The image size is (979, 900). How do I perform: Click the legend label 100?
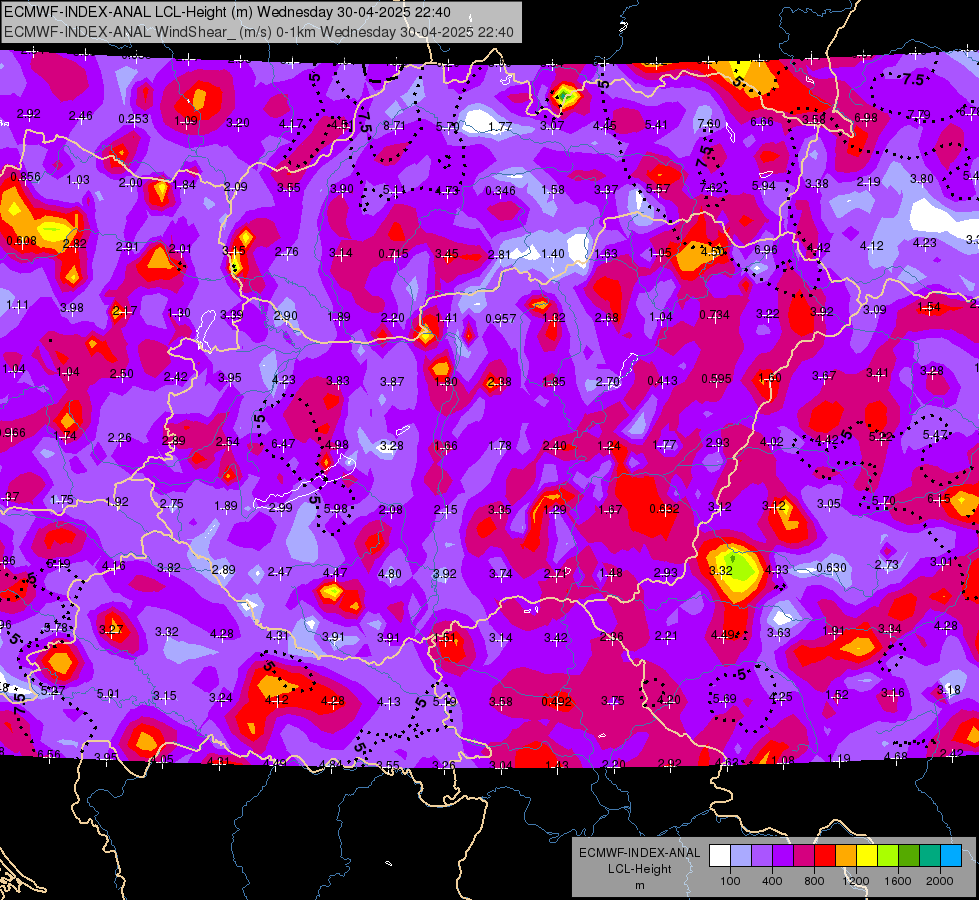point(730,881)
